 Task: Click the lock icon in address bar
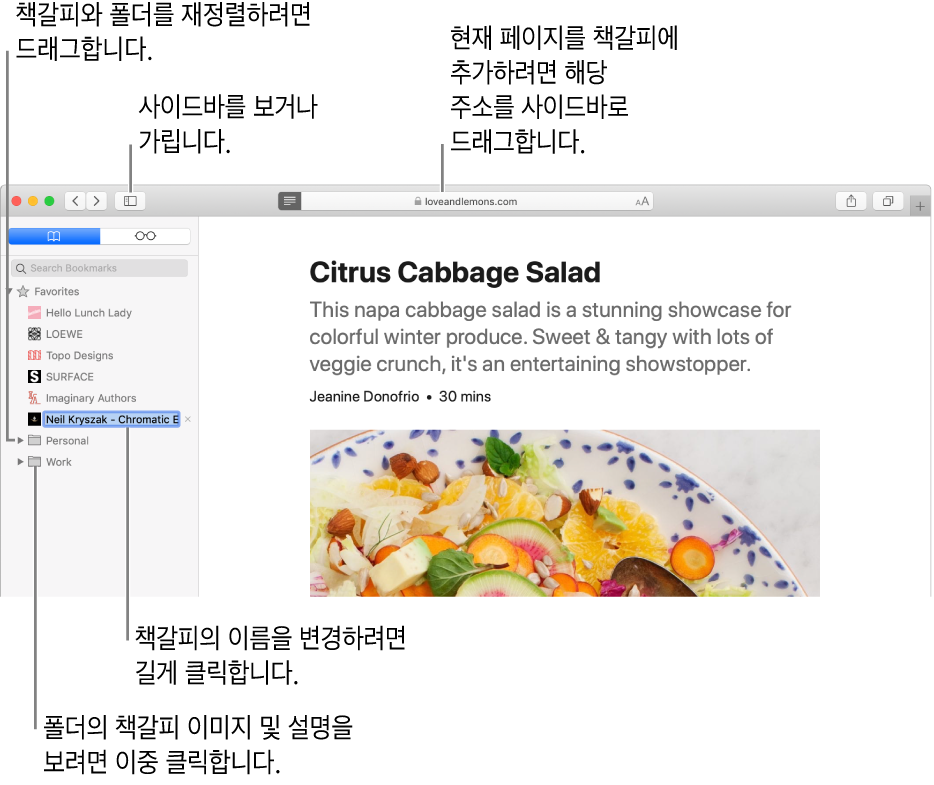coord(418,201)
